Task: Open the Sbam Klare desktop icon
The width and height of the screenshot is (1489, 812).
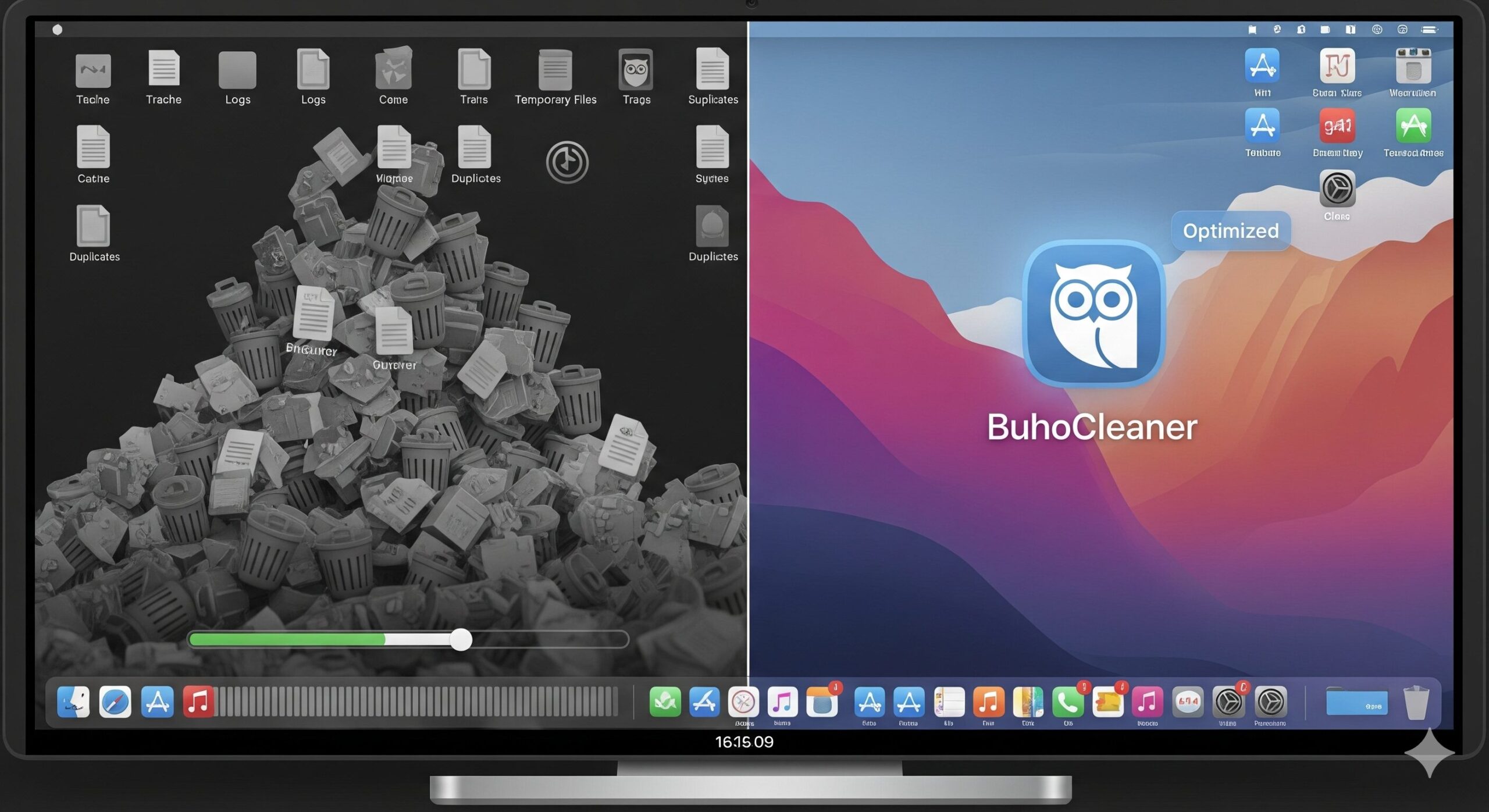Action: 1337,66
